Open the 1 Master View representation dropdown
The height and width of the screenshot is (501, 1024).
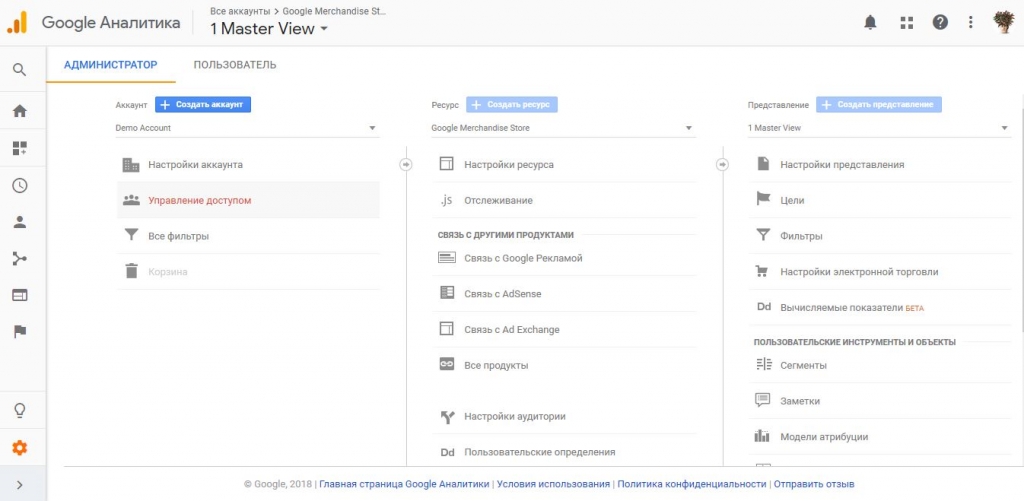click(879, 128)
